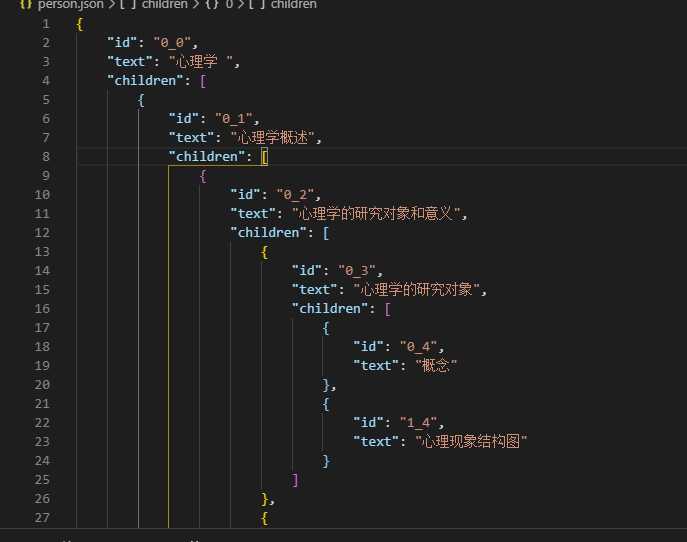
Task: Place cursor on the "0_0" id value
Action: click(x=172, y=43)
